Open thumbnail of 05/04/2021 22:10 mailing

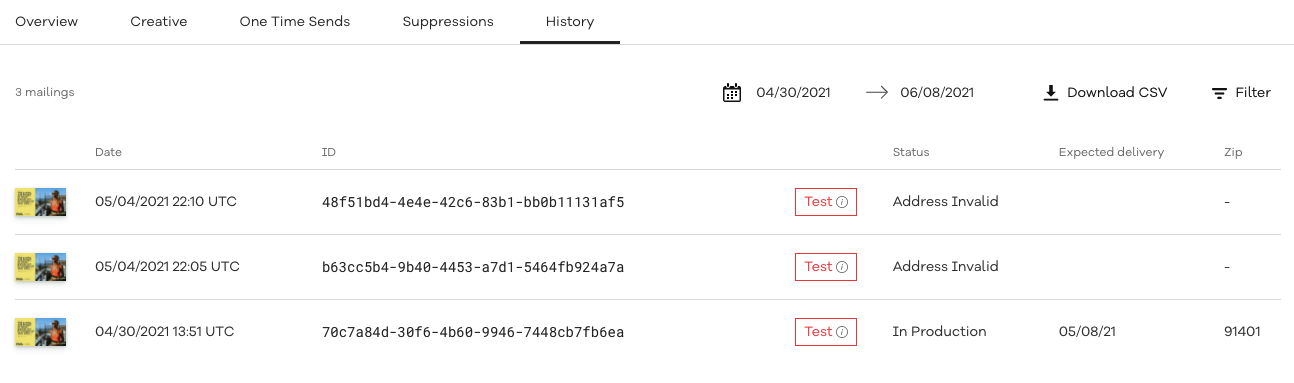(41, 202)
